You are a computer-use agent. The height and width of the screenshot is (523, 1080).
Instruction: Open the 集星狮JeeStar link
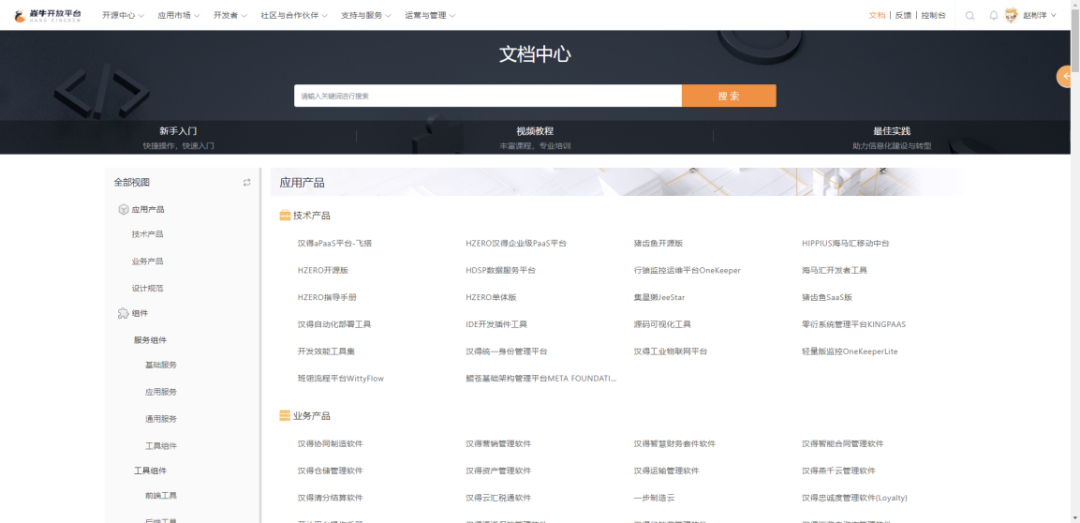click(659, 298)
